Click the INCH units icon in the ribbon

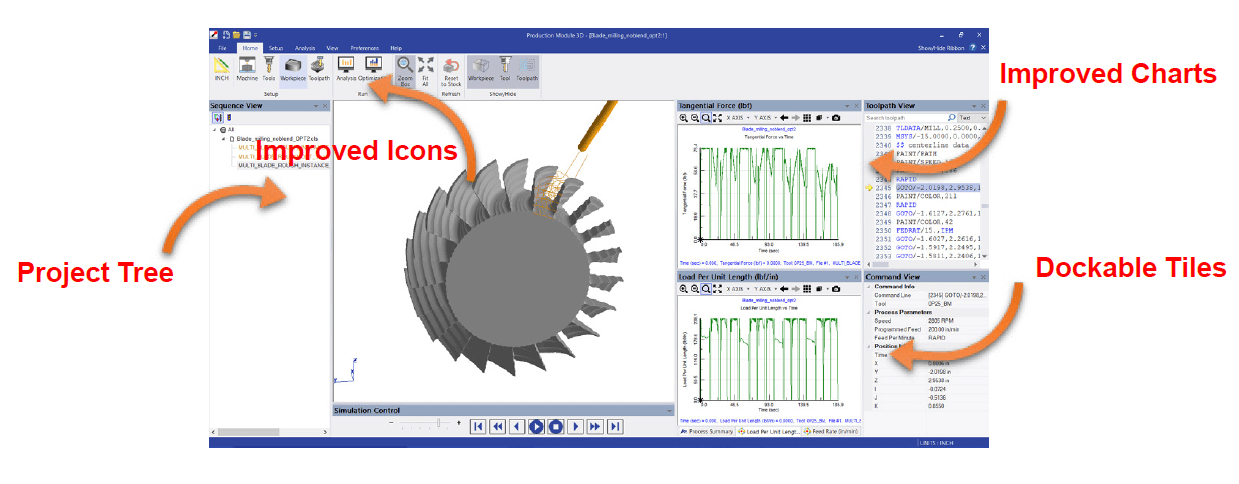click(x=222, y=69)
